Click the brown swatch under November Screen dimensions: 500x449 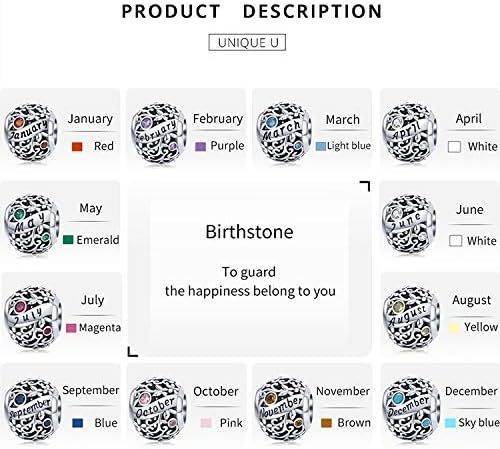point(326,423)
